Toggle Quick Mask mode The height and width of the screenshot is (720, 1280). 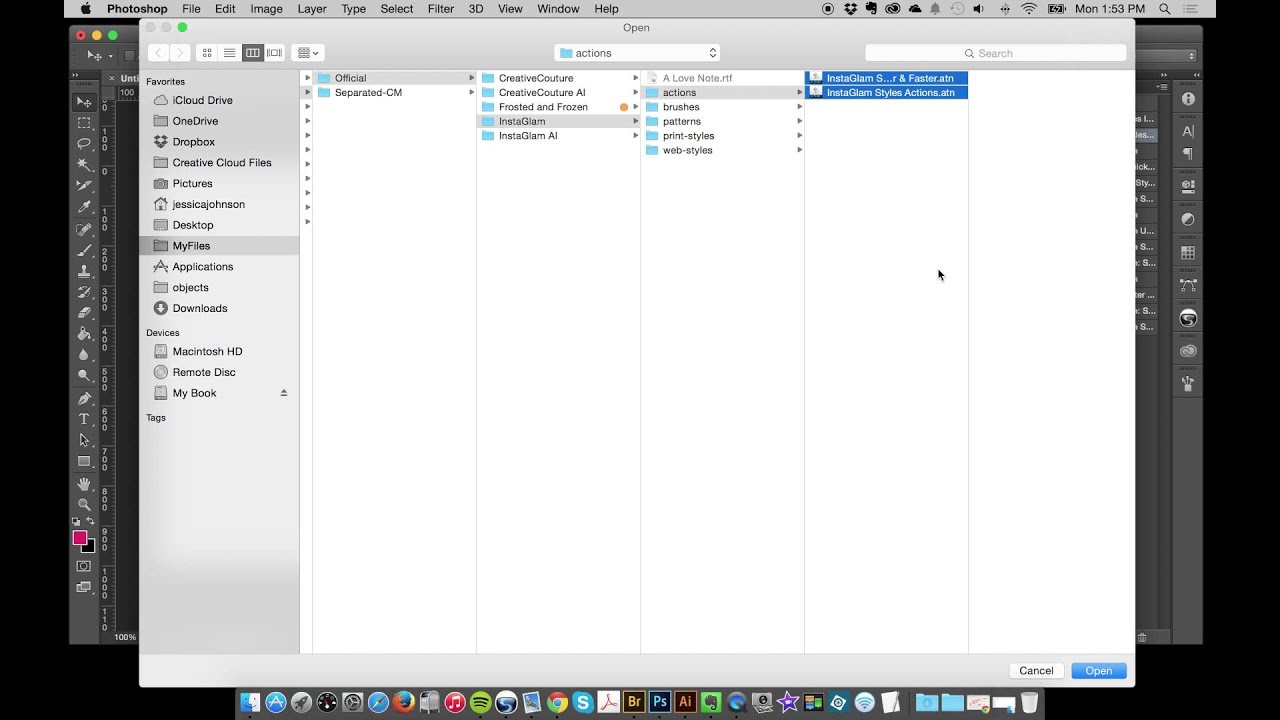[84, 566]
